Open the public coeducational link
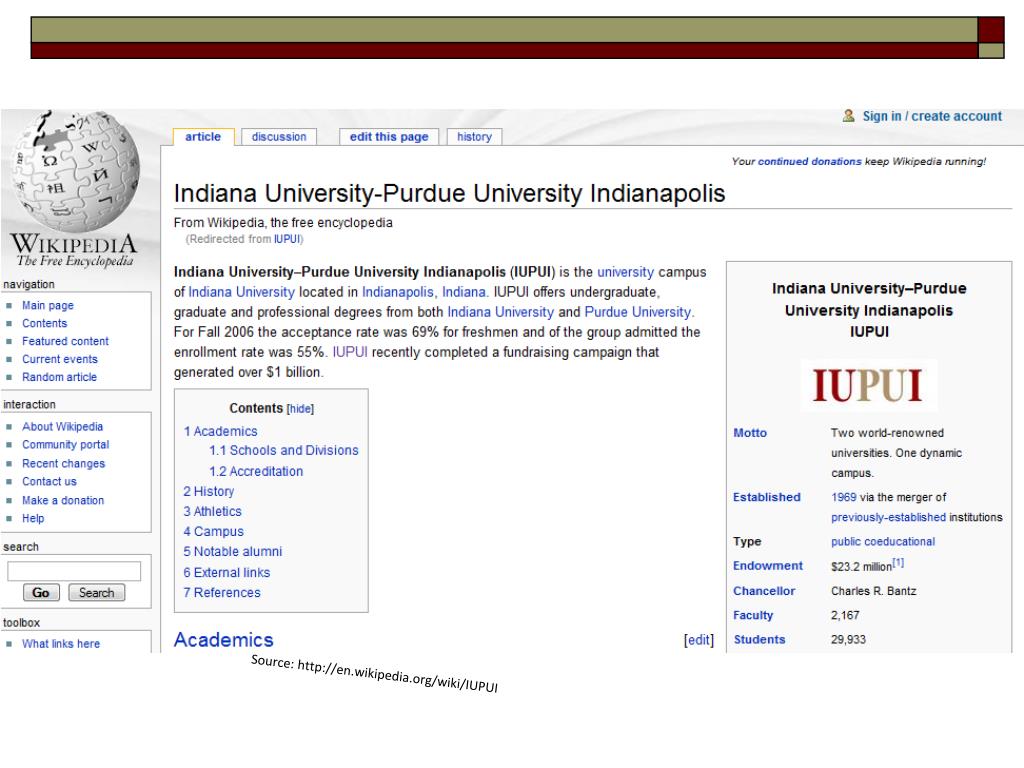This screenshot has width=1024, height=768. 883,542
